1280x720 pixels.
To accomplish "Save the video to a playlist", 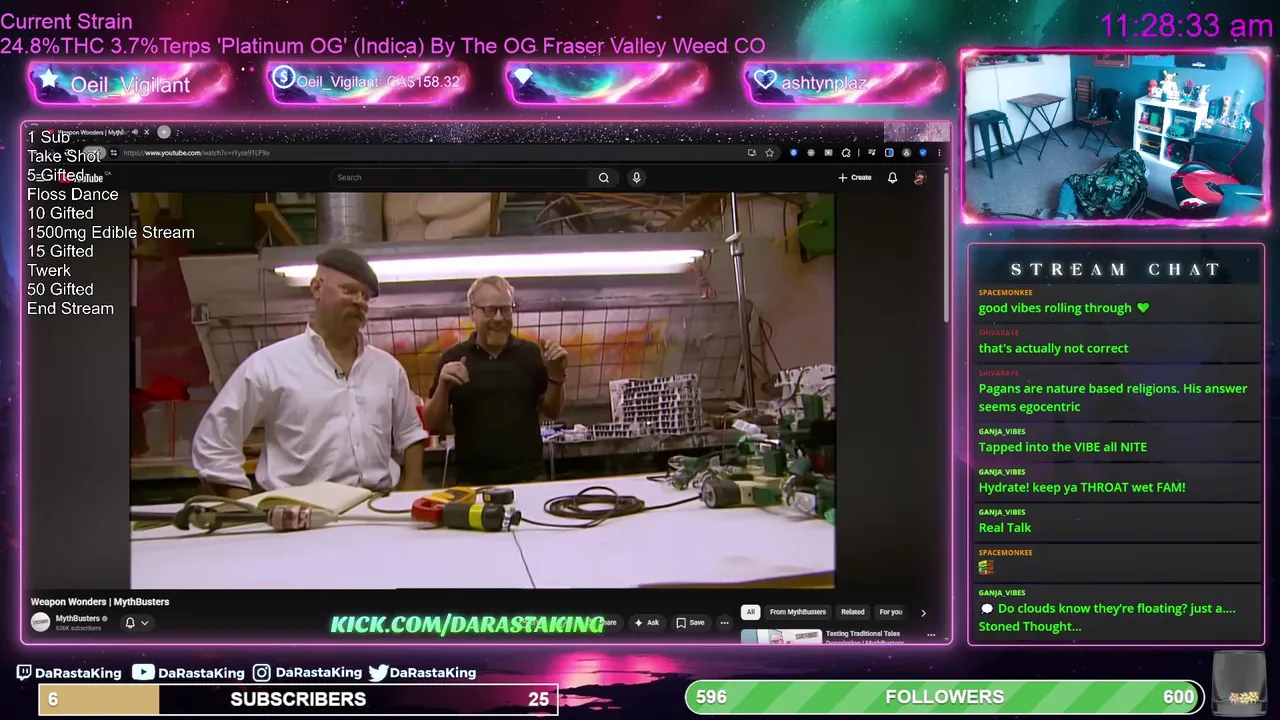I will click(690, 622).
